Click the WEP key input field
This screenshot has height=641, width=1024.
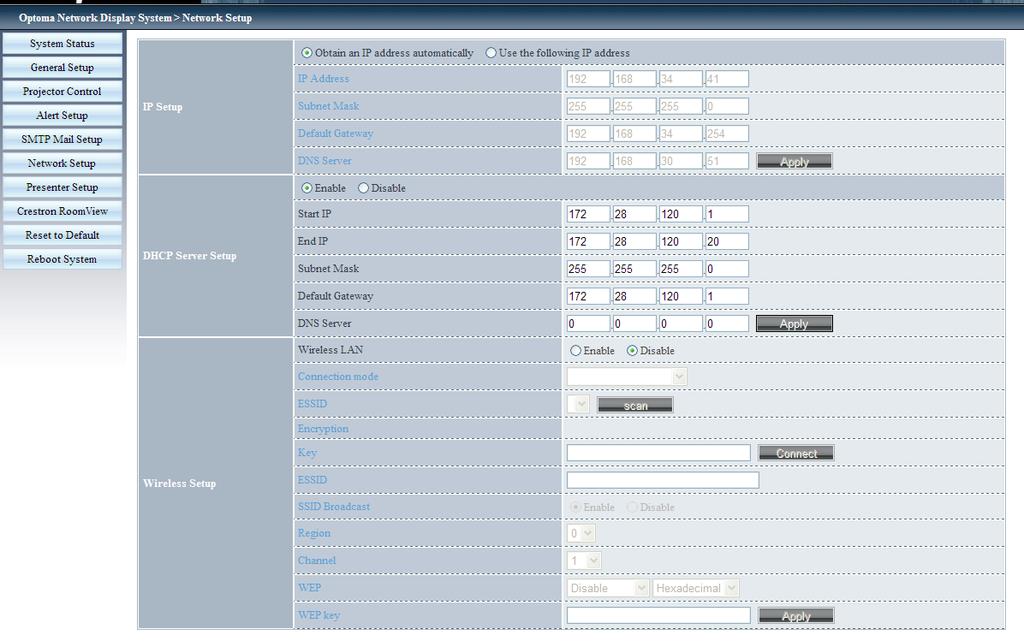658,616
